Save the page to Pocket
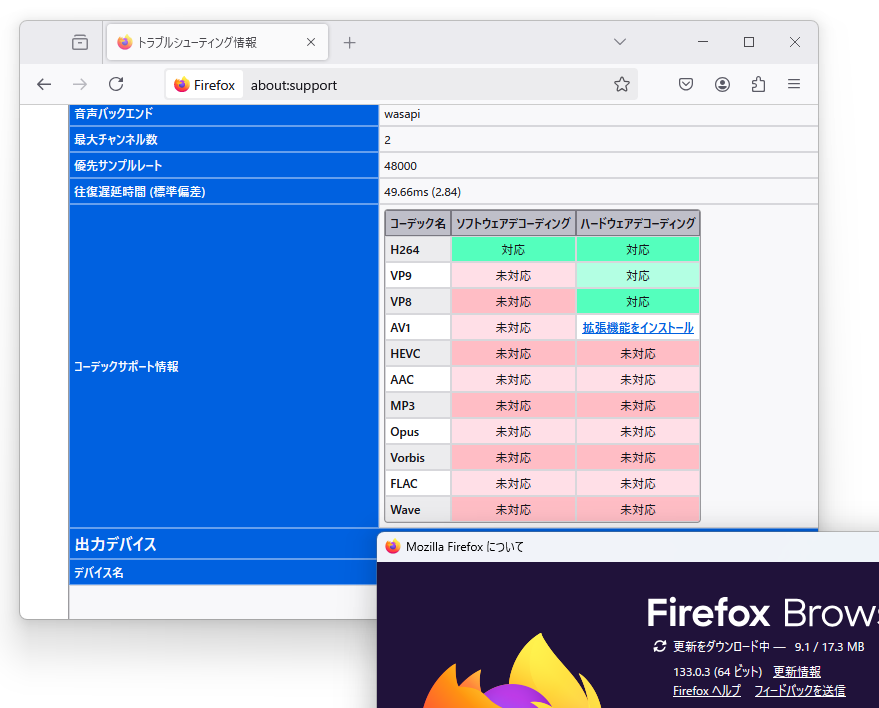The image size is (879, 708). pos(686,85)
